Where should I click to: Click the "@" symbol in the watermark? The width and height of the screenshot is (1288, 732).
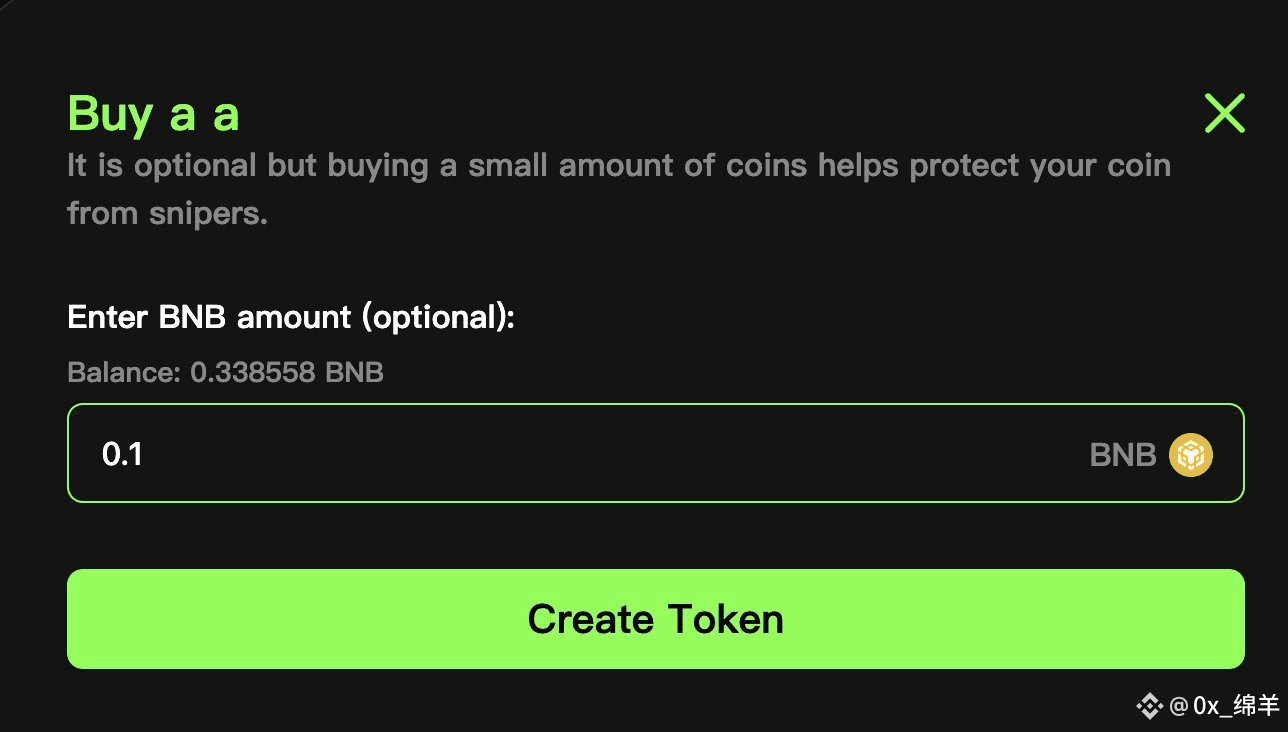[1177, 706]
